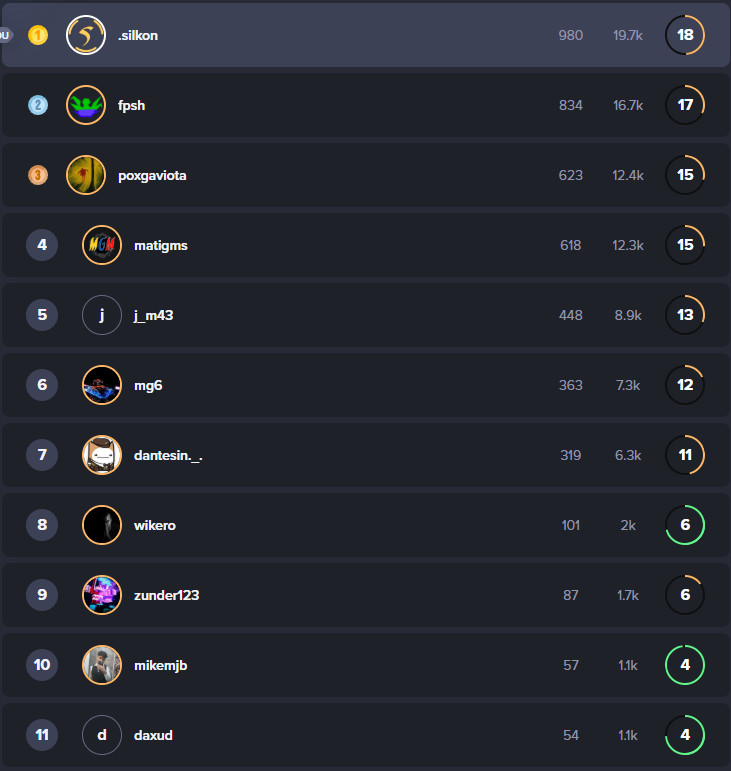
Task: Open fpsh's green creature avatar
Action: click(x=86, y=105)
